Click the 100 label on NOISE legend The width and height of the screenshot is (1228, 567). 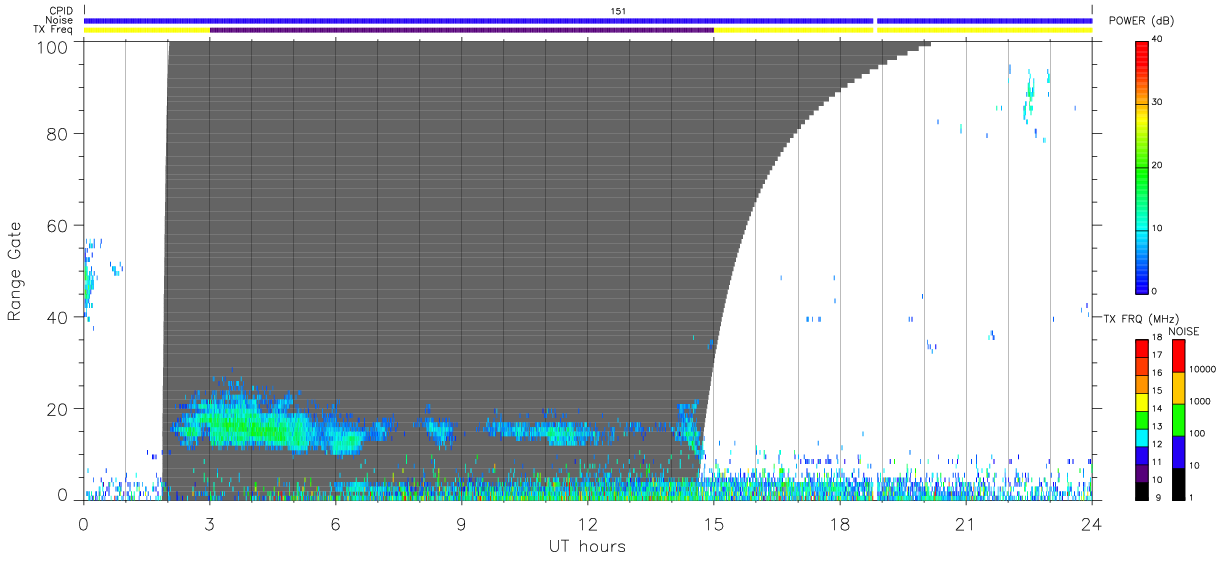[1198, 433]
